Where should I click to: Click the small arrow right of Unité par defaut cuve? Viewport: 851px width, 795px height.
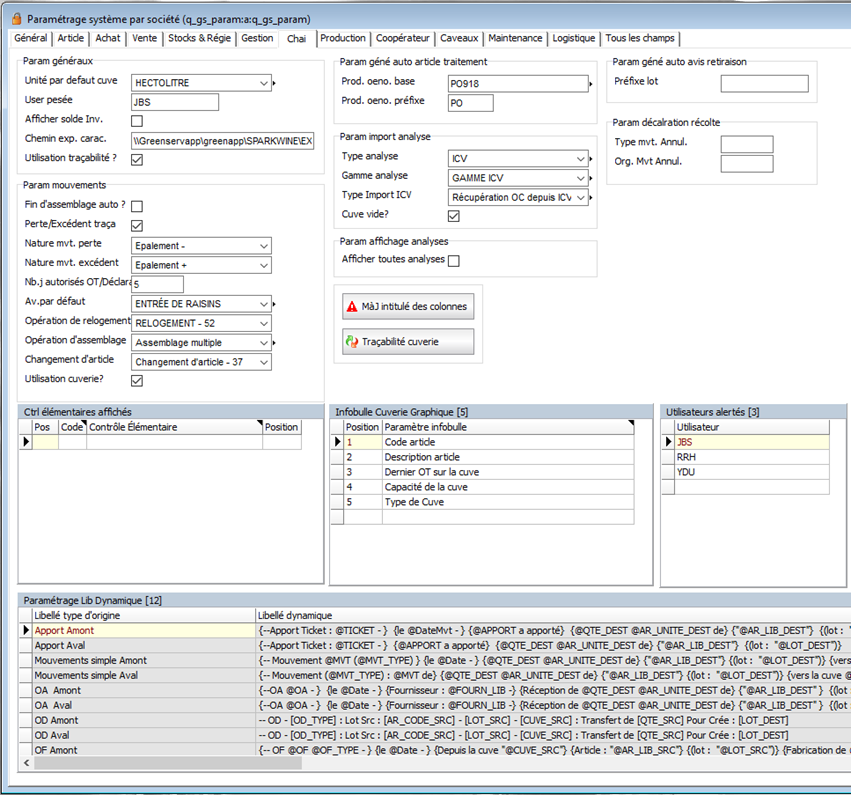[276, 83]
